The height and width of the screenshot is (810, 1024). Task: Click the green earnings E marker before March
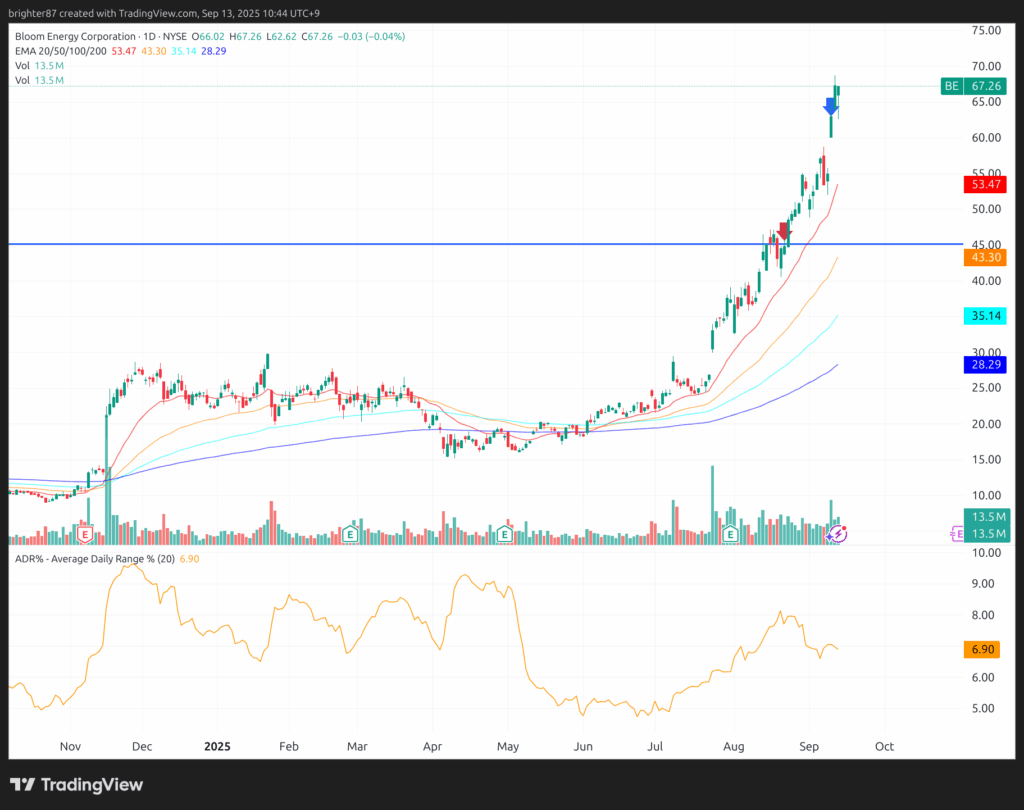[x=351, y=535]
